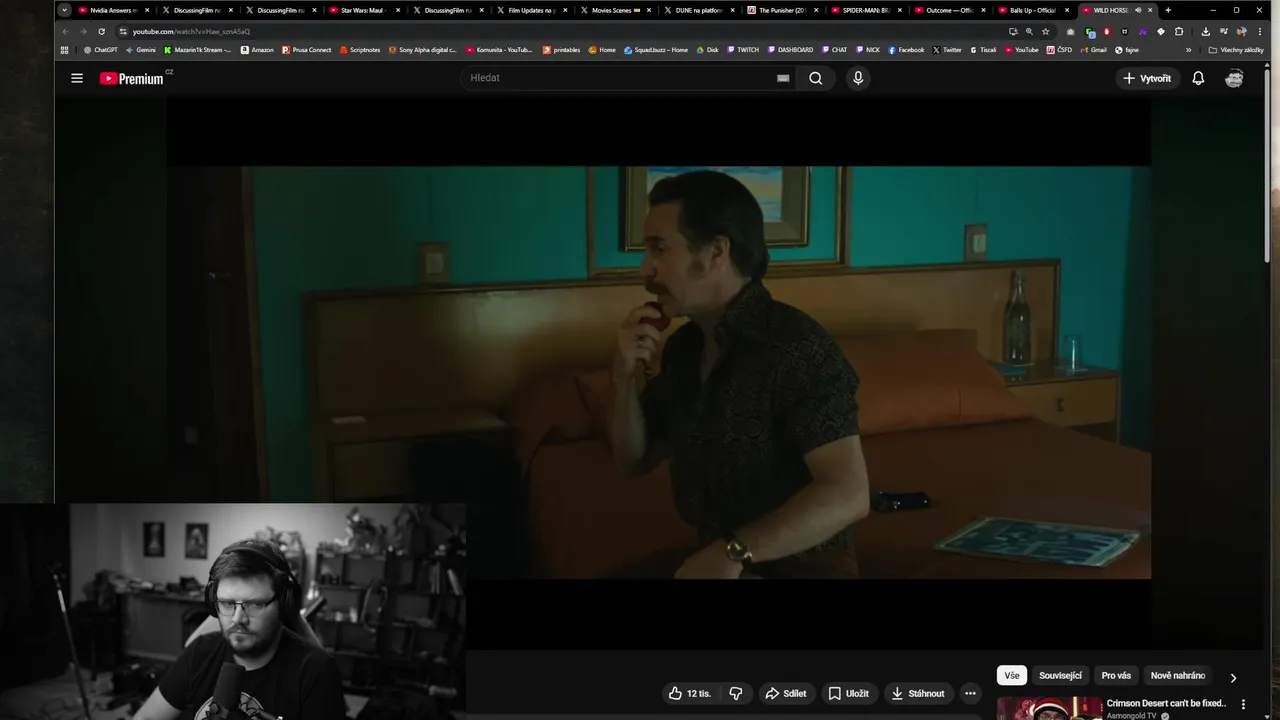Open Chrome three-dot menu
Screen dimensions: 1280x720
[1260, 31]
